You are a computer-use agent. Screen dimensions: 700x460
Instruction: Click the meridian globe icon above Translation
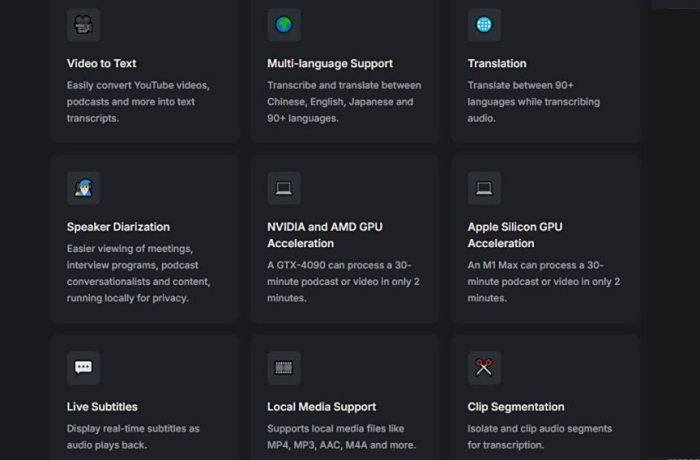(484, 24)
